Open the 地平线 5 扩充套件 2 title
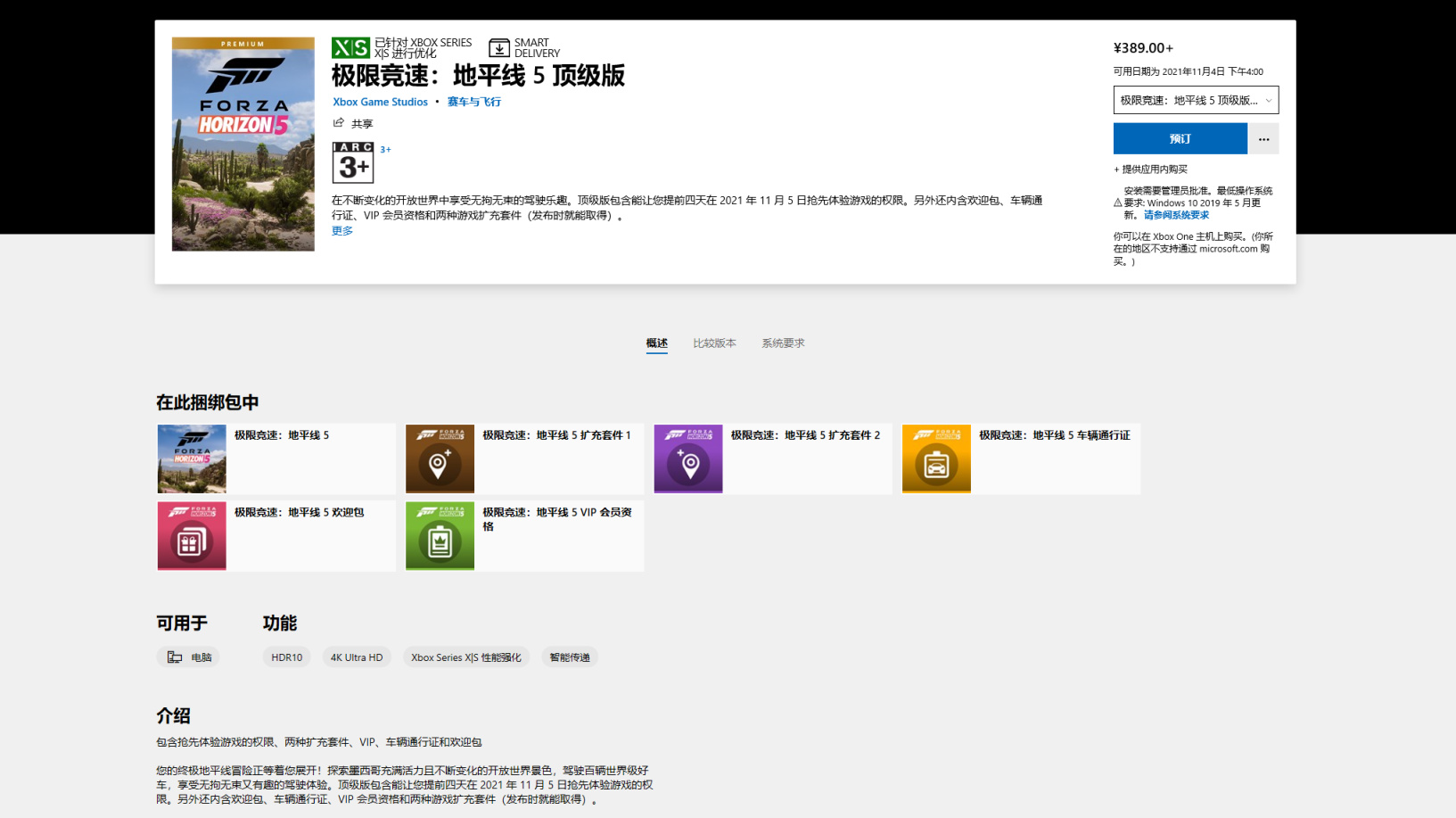The image size is (1456, 818). [806, 435]
